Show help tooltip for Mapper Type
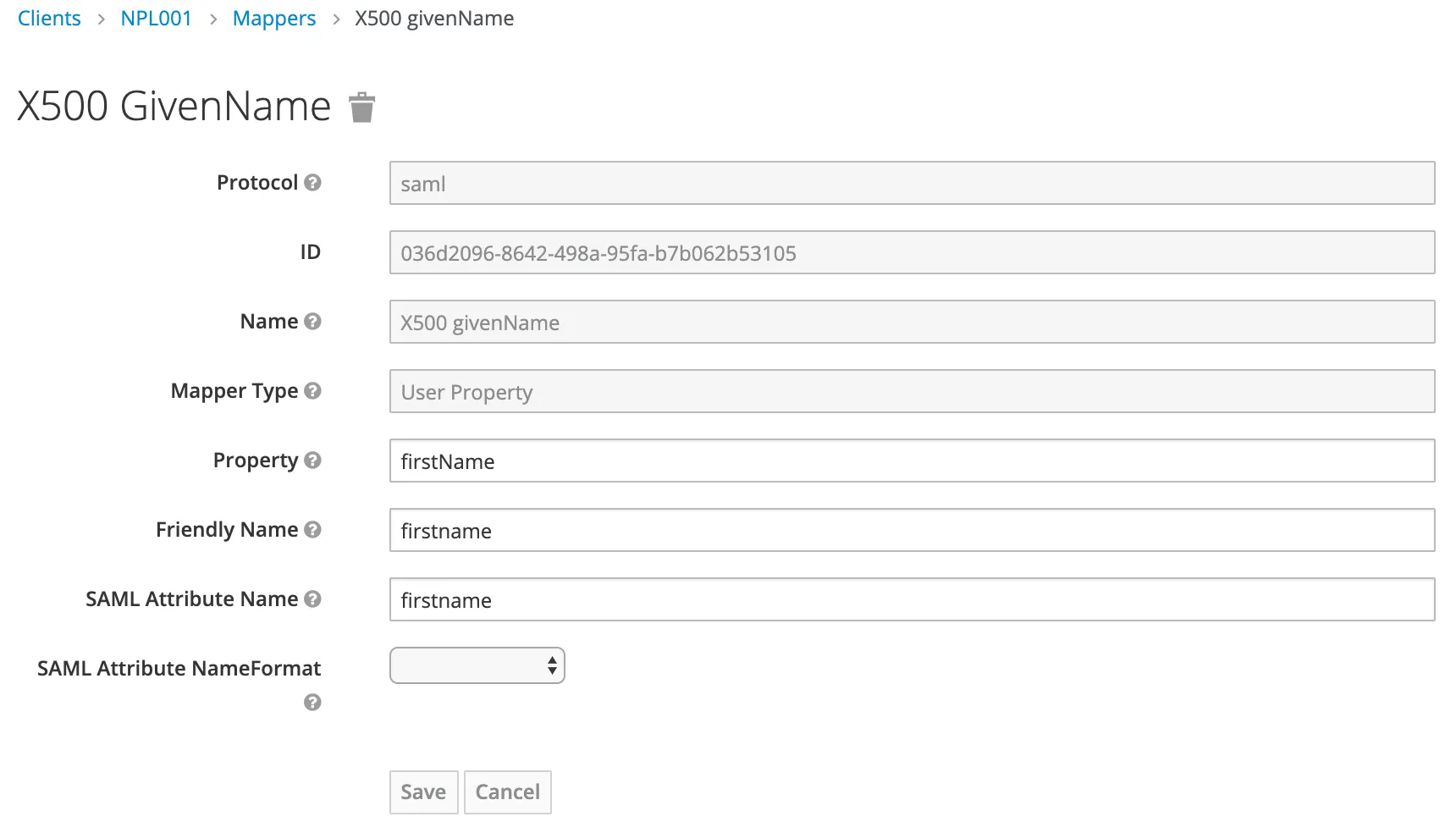 312,391
